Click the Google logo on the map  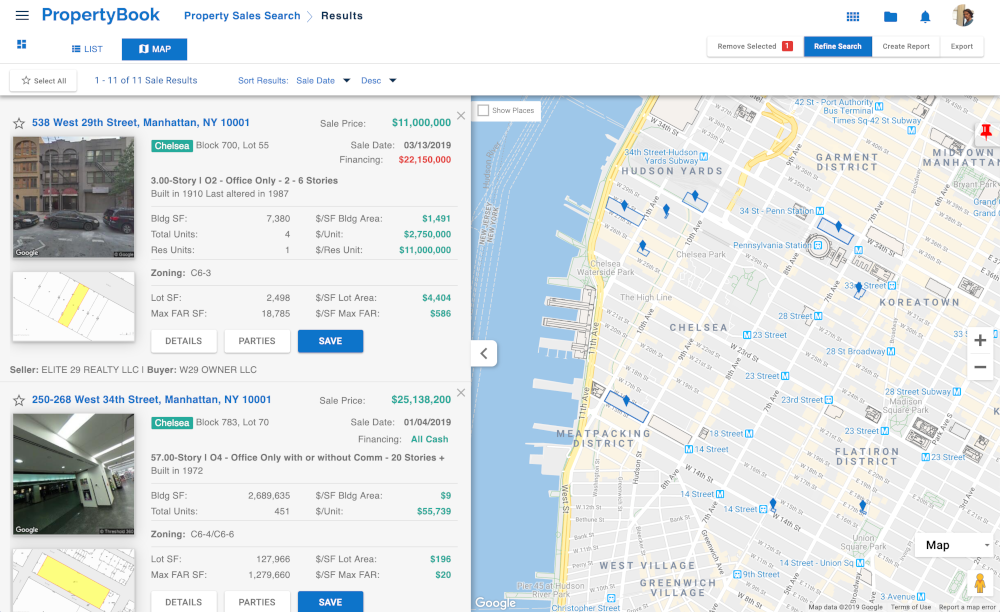click(x=496, y=602)
